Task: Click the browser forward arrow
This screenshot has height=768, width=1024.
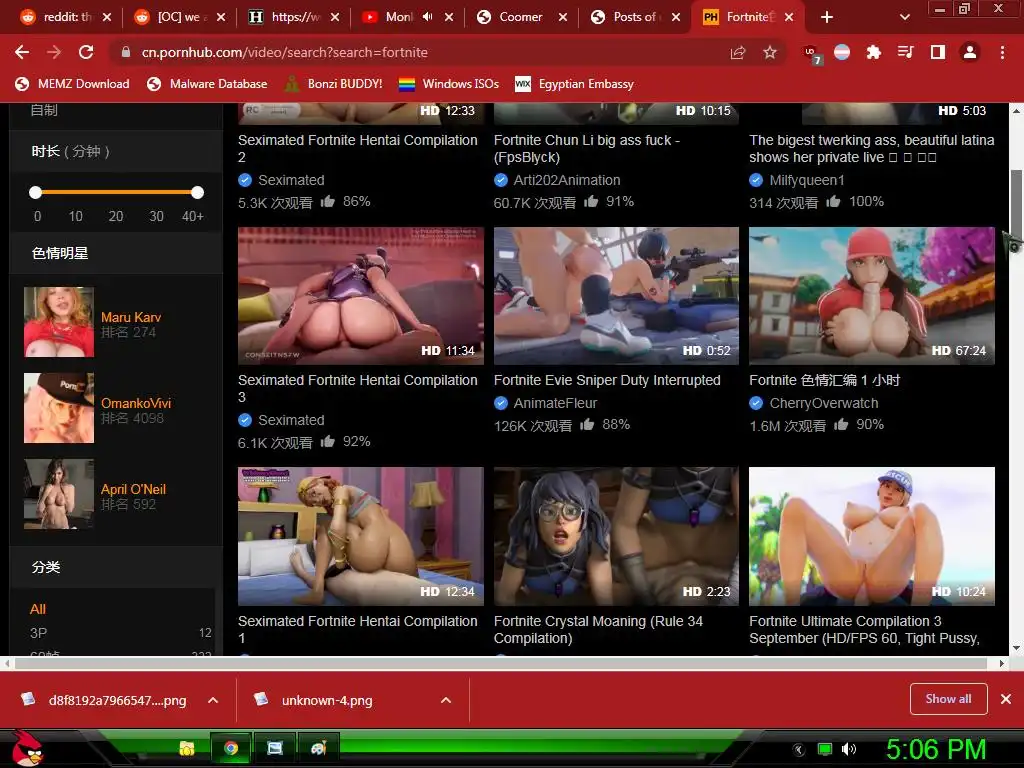Action: pyautogui.click(x=54, y=52)
